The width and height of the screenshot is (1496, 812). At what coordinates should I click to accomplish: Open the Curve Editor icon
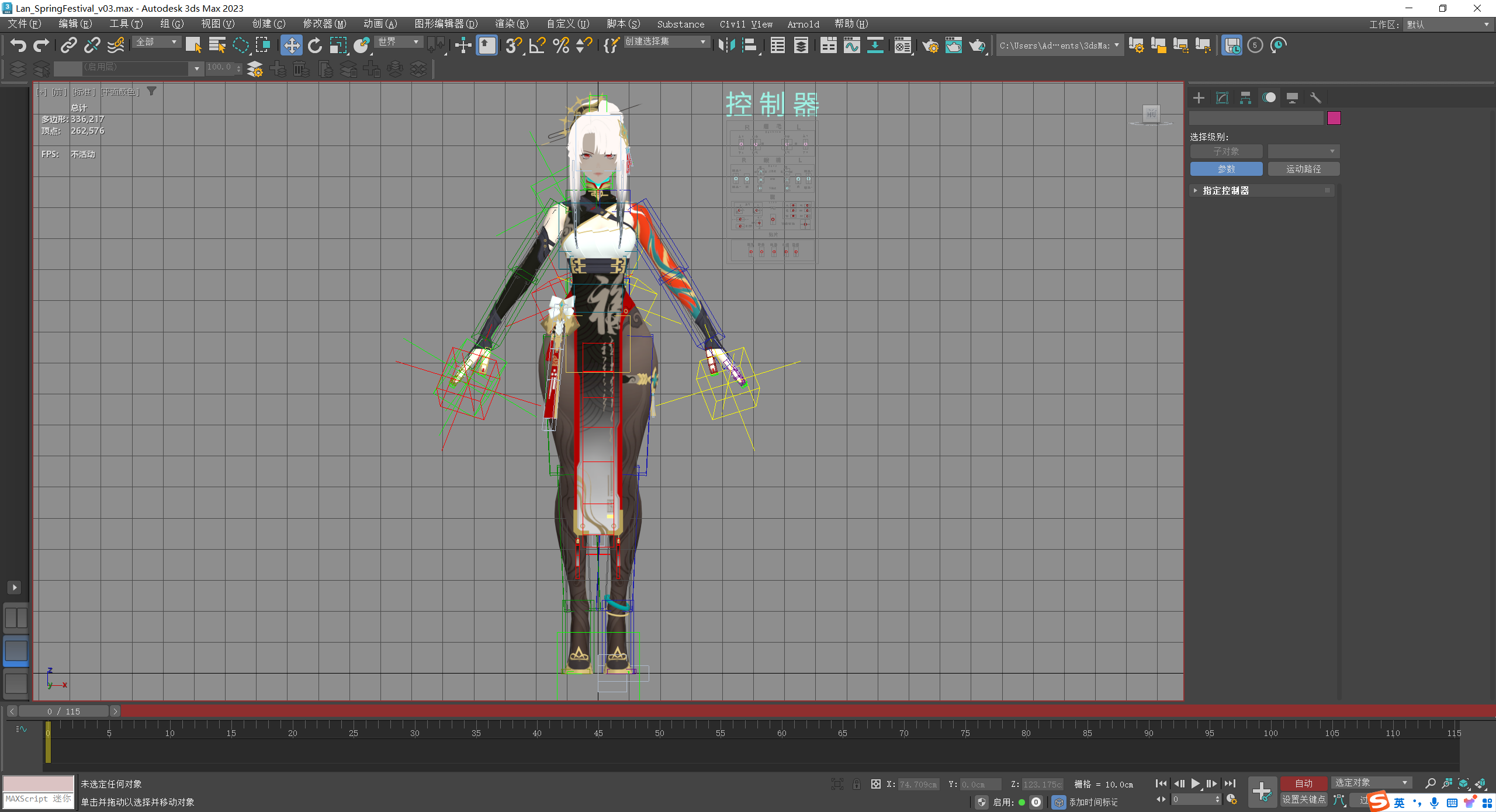coord(851,45)
